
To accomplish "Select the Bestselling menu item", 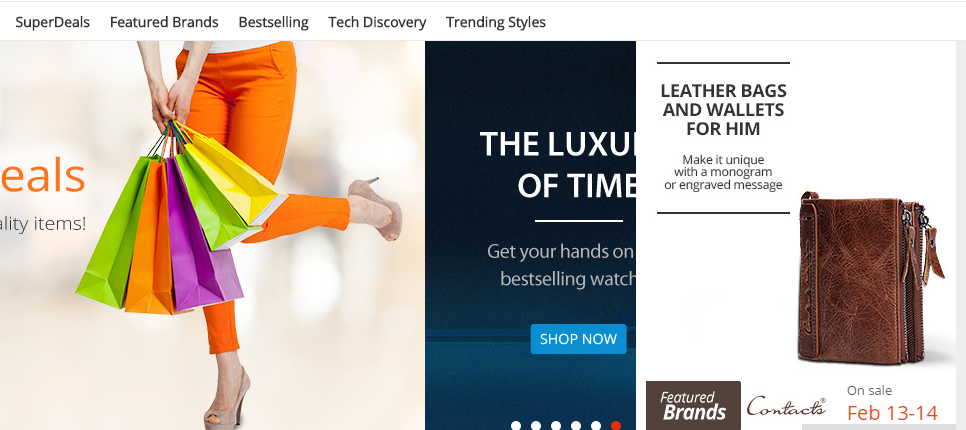I will (274, 22).
